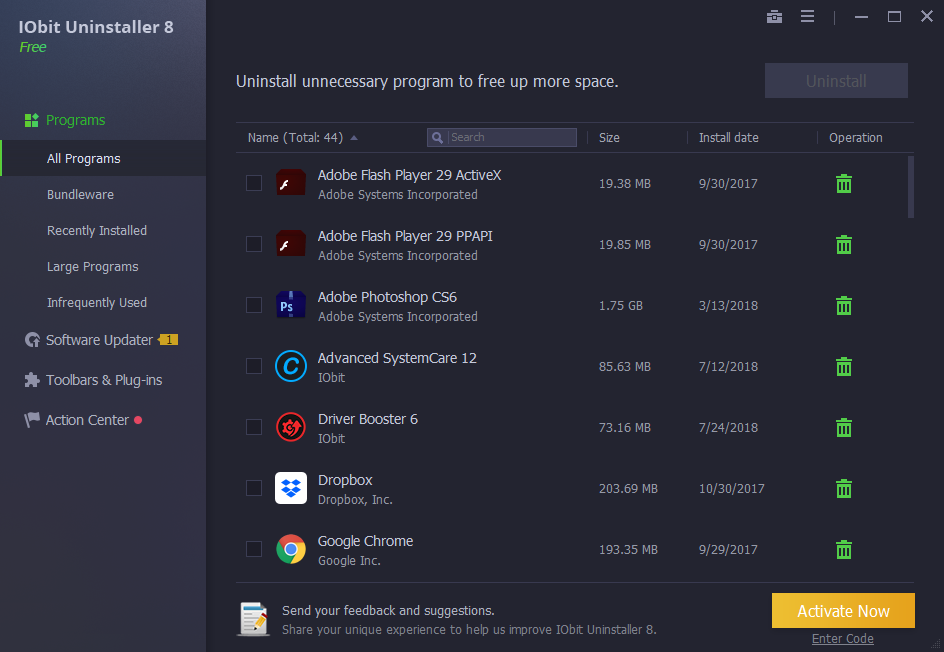The width and height of the screenshot is (944, 652).
Task: Click trash icon for Driver Booster 6
Action: click(x=843, y=427)
